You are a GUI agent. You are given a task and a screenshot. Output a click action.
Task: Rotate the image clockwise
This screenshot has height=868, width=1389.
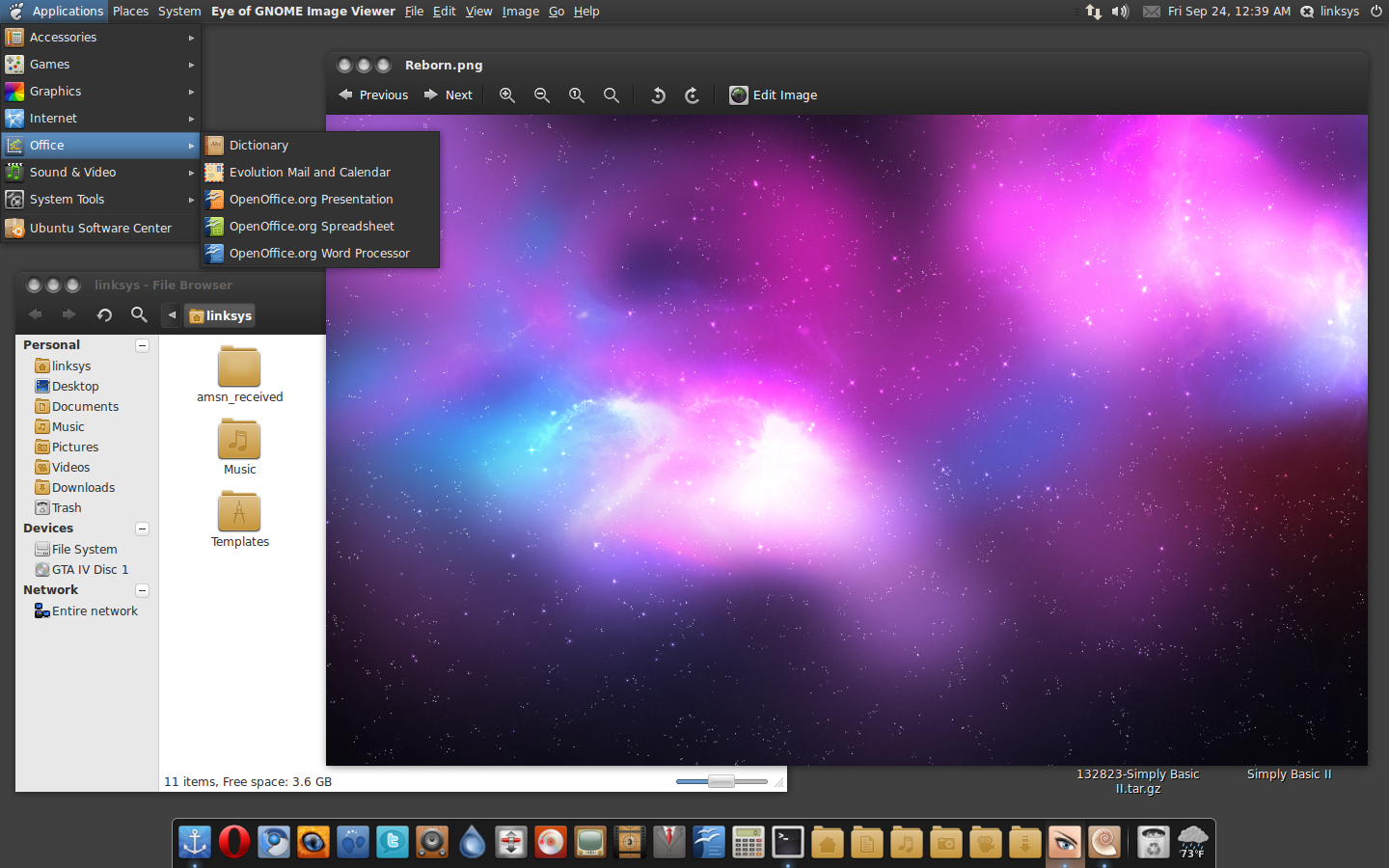(x=692, y=95)
